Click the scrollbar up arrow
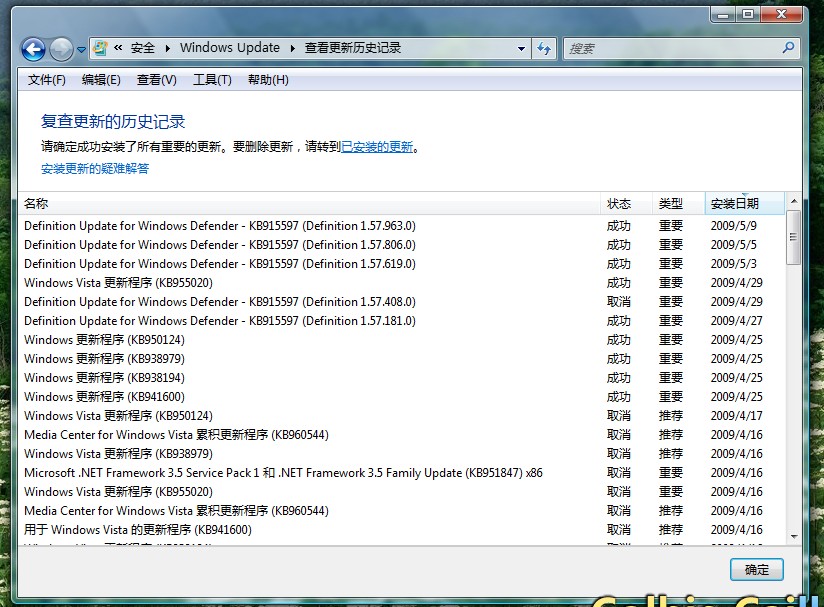 pyautogui.click(x=794, y=201)
